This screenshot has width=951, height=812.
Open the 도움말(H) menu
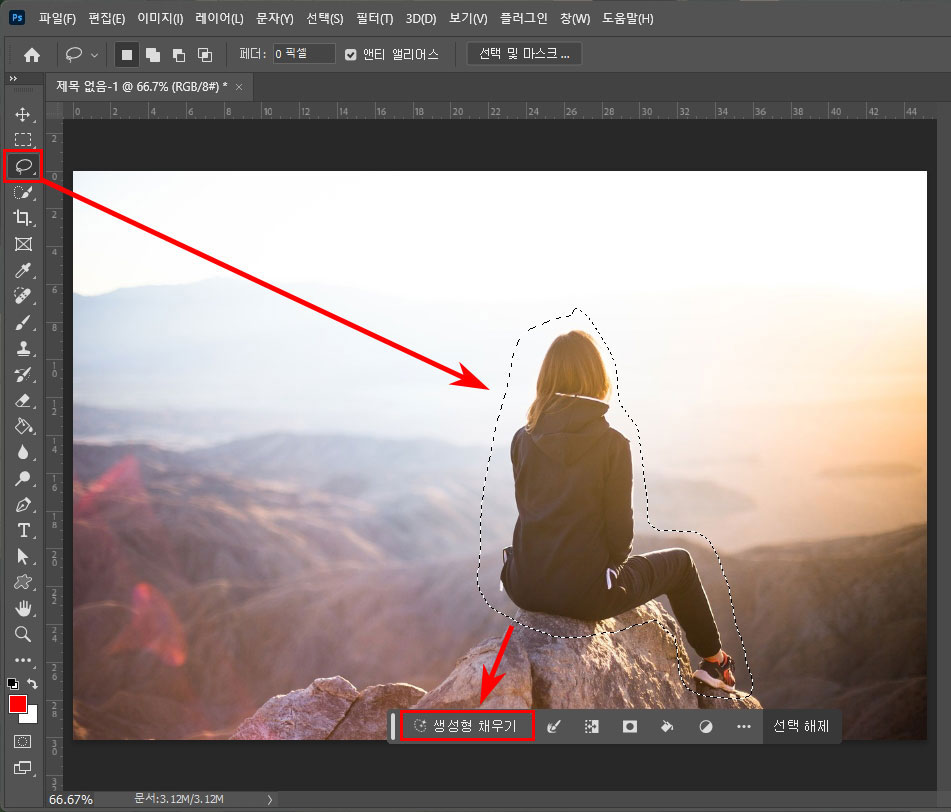click(628, 19)
